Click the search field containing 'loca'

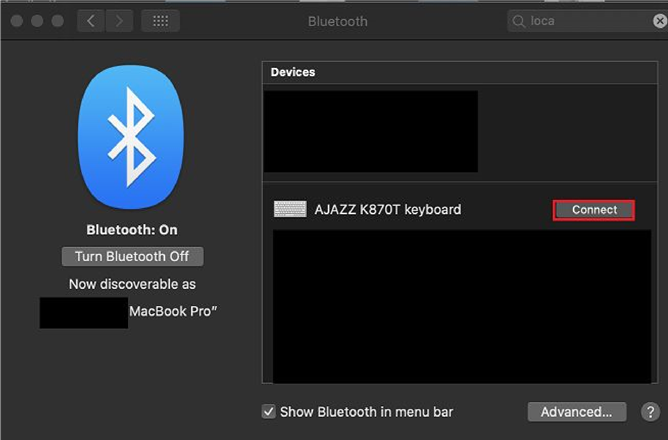(x=587, y=21)
